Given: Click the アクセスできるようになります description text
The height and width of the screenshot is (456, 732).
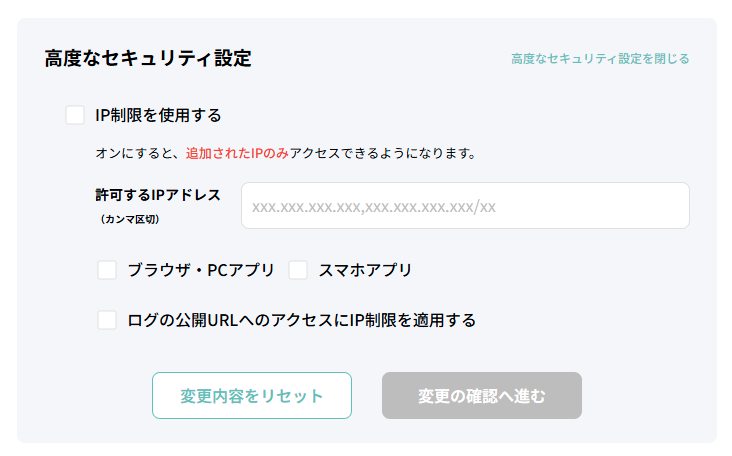Looking at the screenshot, I should (382, 154).
